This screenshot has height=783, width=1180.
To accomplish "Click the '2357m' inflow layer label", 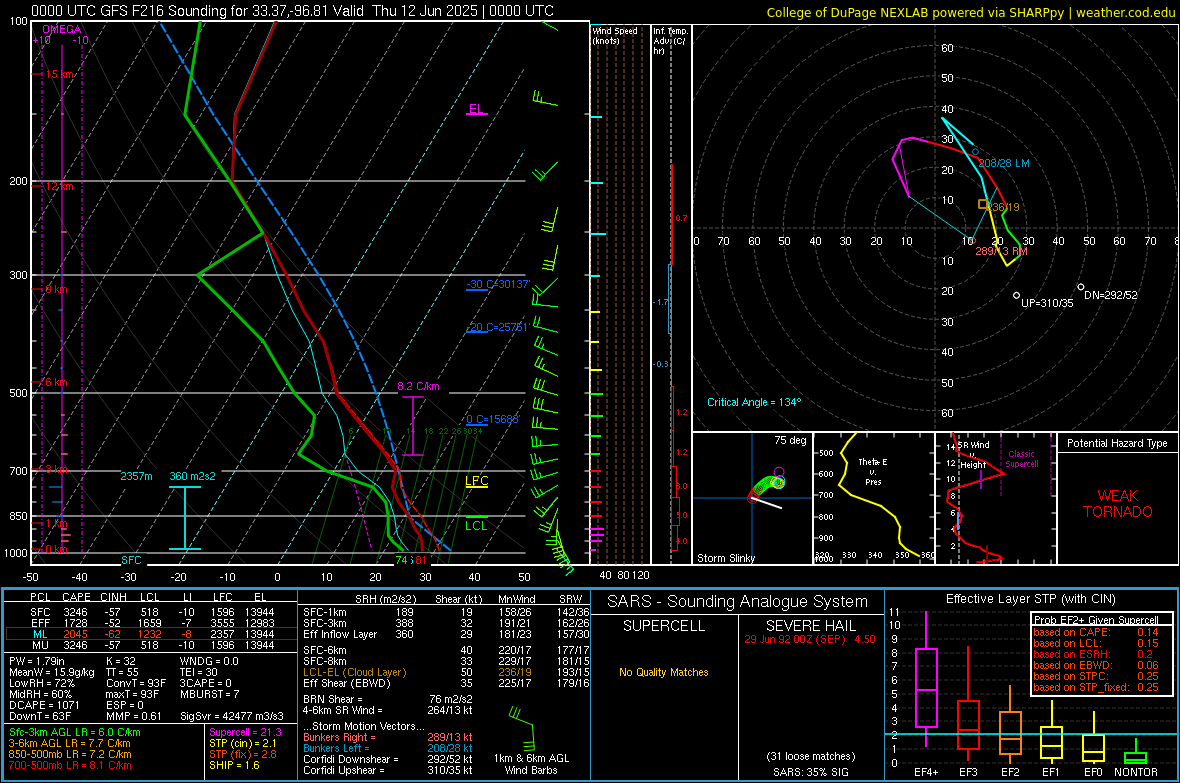I will coord(136,476).
